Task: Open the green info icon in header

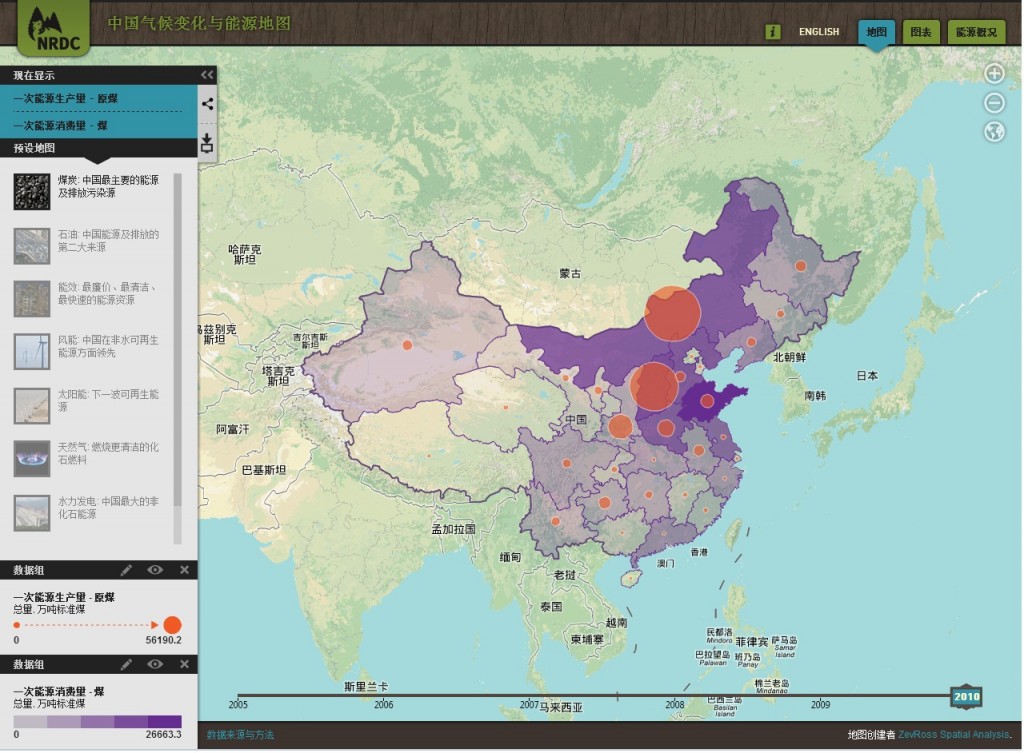Action: pyautogui.click(x=772, y=32)
